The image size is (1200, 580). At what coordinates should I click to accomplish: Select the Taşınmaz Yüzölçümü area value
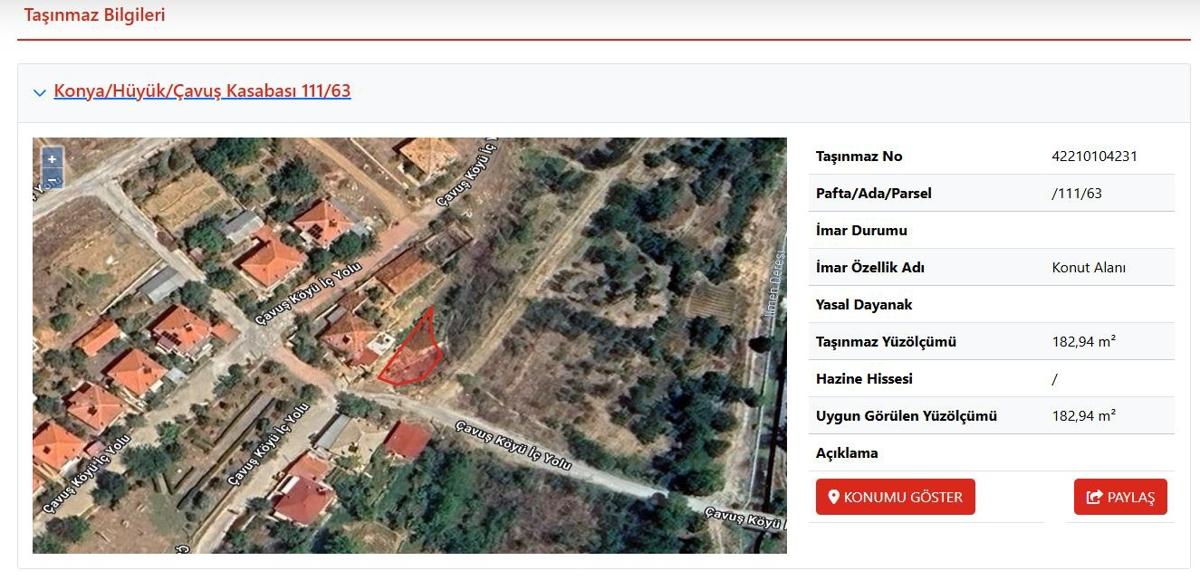click(x=1083, y=342)
